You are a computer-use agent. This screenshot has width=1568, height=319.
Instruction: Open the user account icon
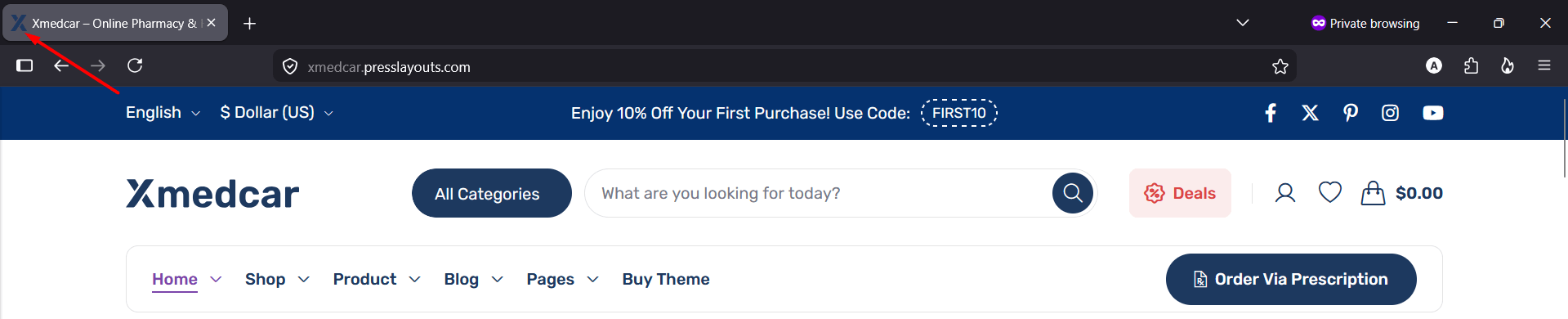pyautogui.click(x=1285, y=193)
